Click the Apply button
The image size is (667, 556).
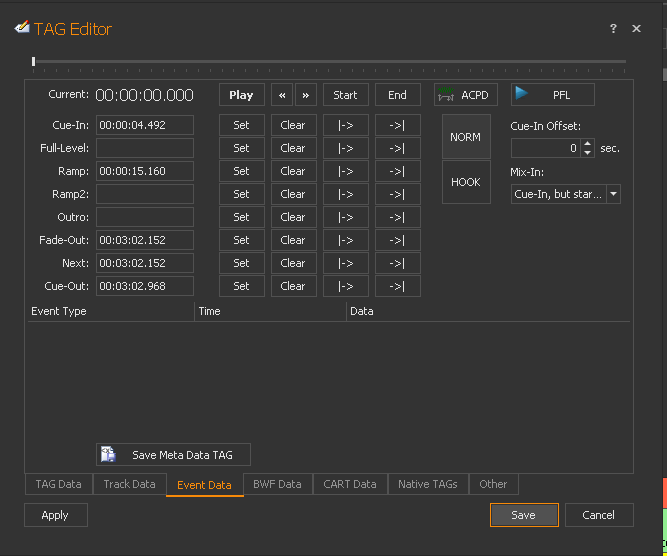pyautogui.click(x=56, y=515)
